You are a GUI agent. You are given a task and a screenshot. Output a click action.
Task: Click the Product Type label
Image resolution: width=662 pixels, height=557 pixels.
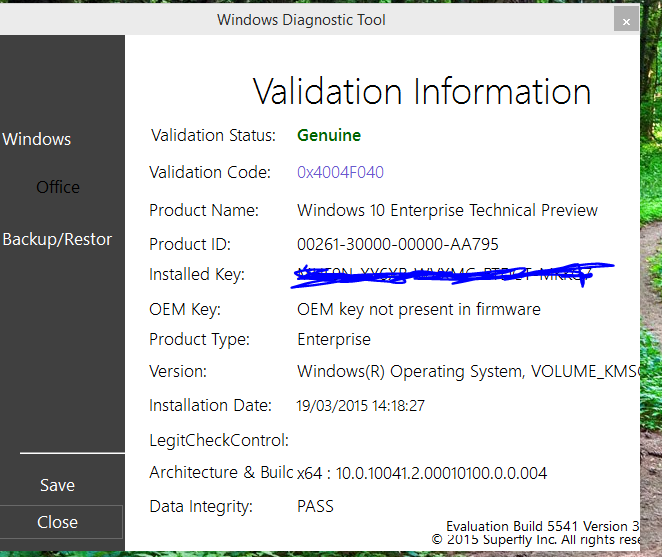[x=199, y=340]
